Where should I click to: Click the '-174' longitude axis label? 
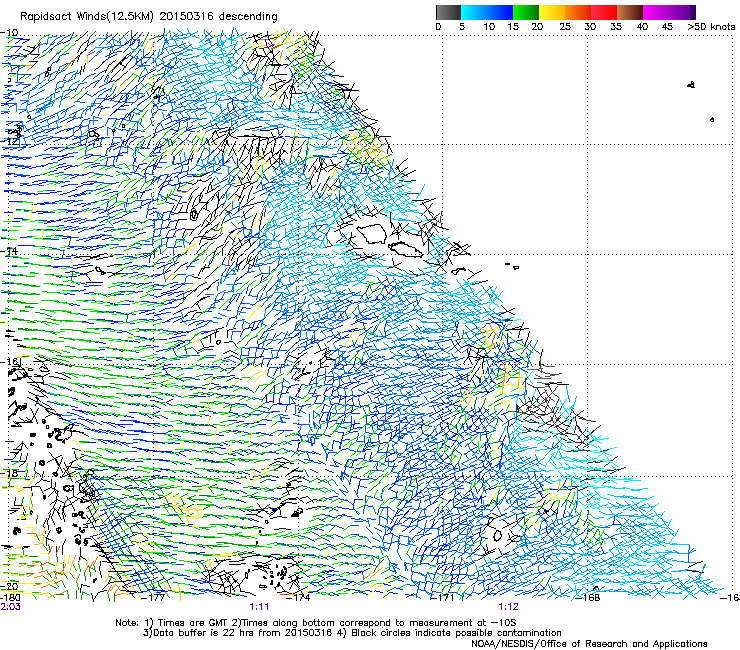point(299,598)
